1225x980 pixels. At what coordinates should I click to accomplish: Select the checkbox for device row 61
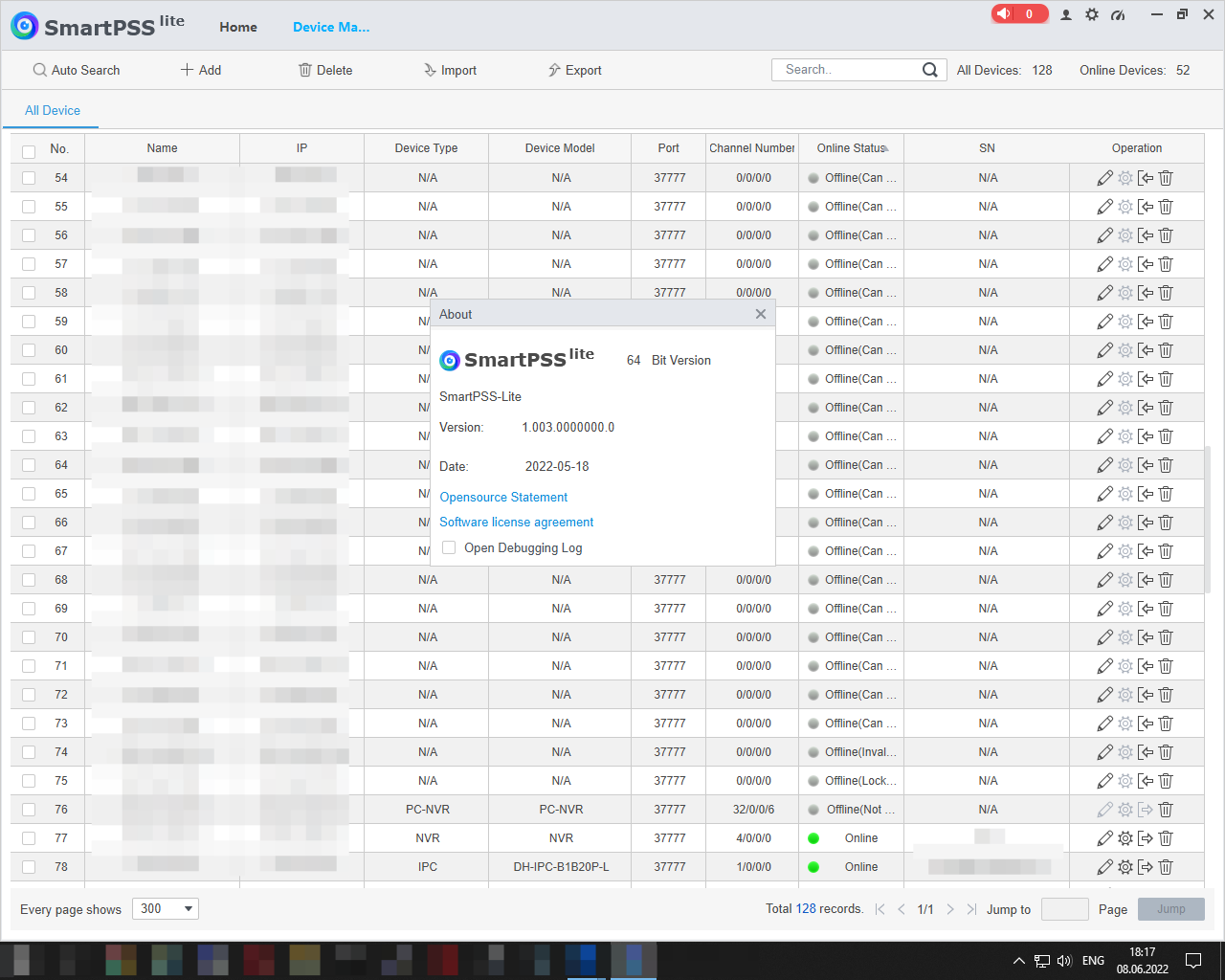(x=29, y=379)
